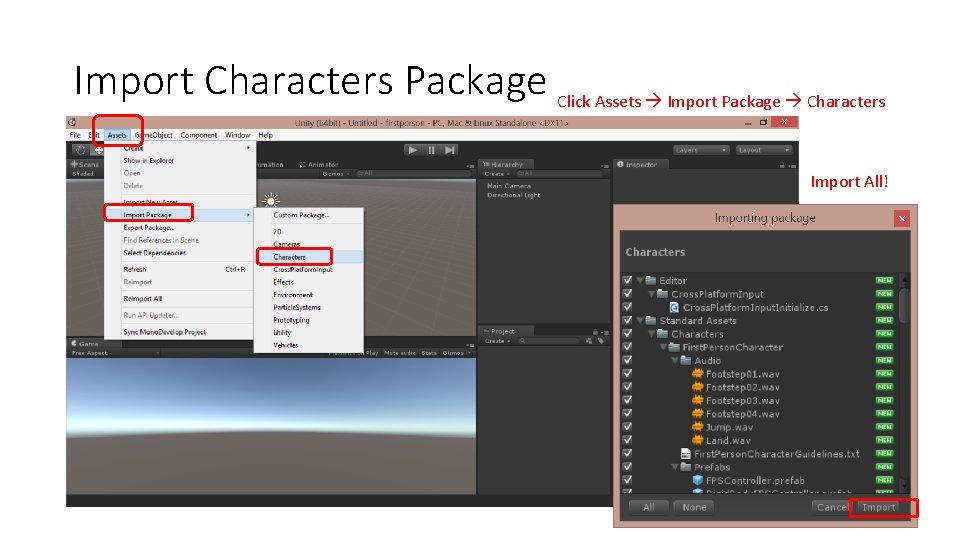Collapse the Editor folder triangle
Image resolution: width=960 pixels, height=540 pixels.
[640, 280]
